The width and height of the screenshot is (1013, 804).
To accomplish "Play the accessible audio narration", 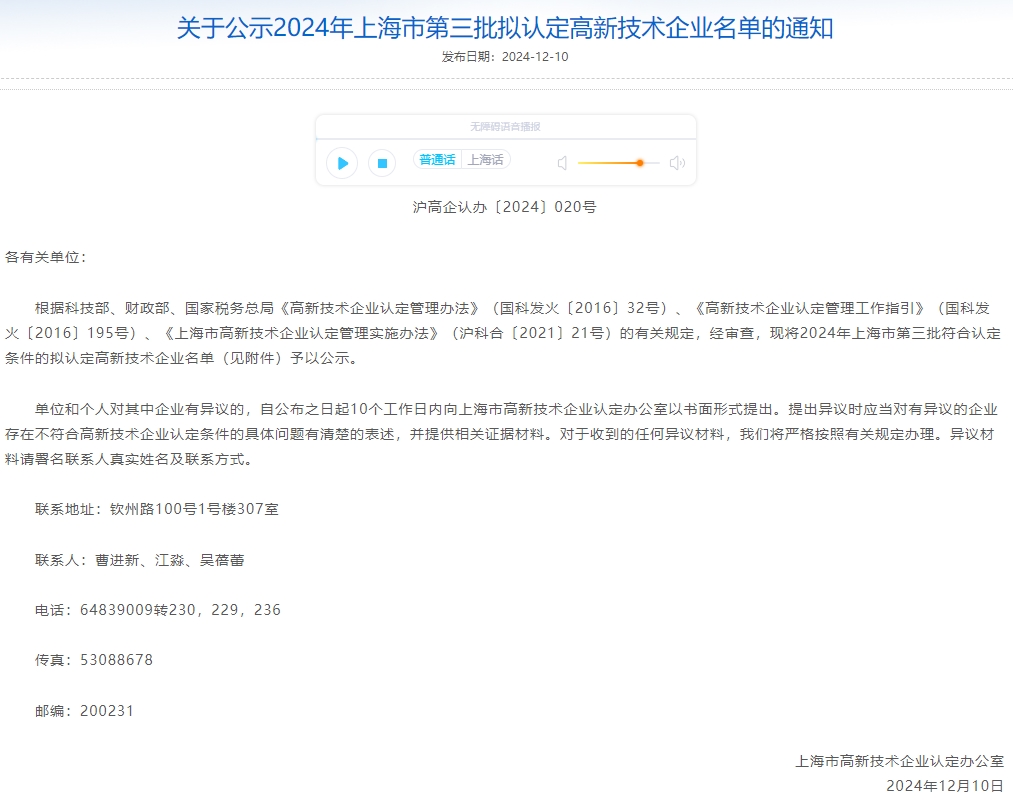I will point(342,163).
